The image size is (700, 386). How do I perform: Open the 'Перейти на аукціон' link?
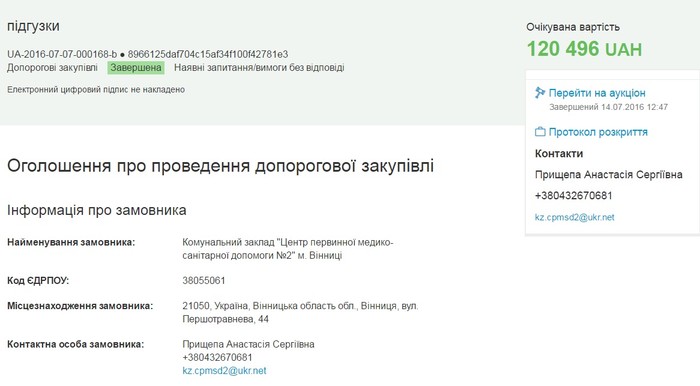597,93
